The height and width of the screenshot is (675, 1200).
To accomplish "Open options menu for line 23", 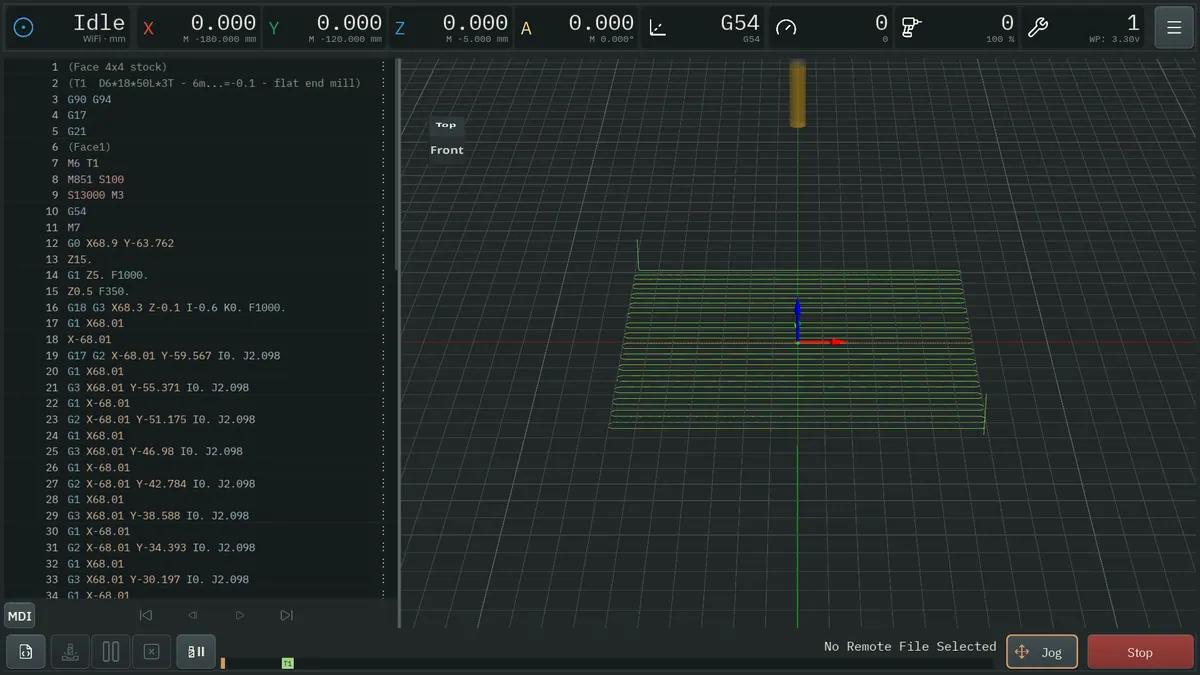I will click(x=383, y=419).
